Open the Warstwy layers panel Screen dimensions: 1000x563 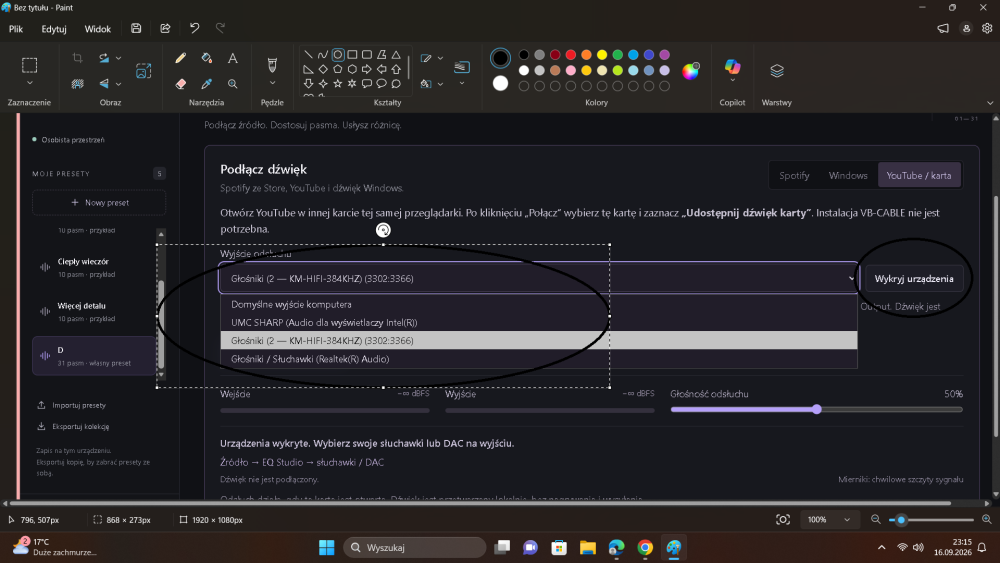777,71
